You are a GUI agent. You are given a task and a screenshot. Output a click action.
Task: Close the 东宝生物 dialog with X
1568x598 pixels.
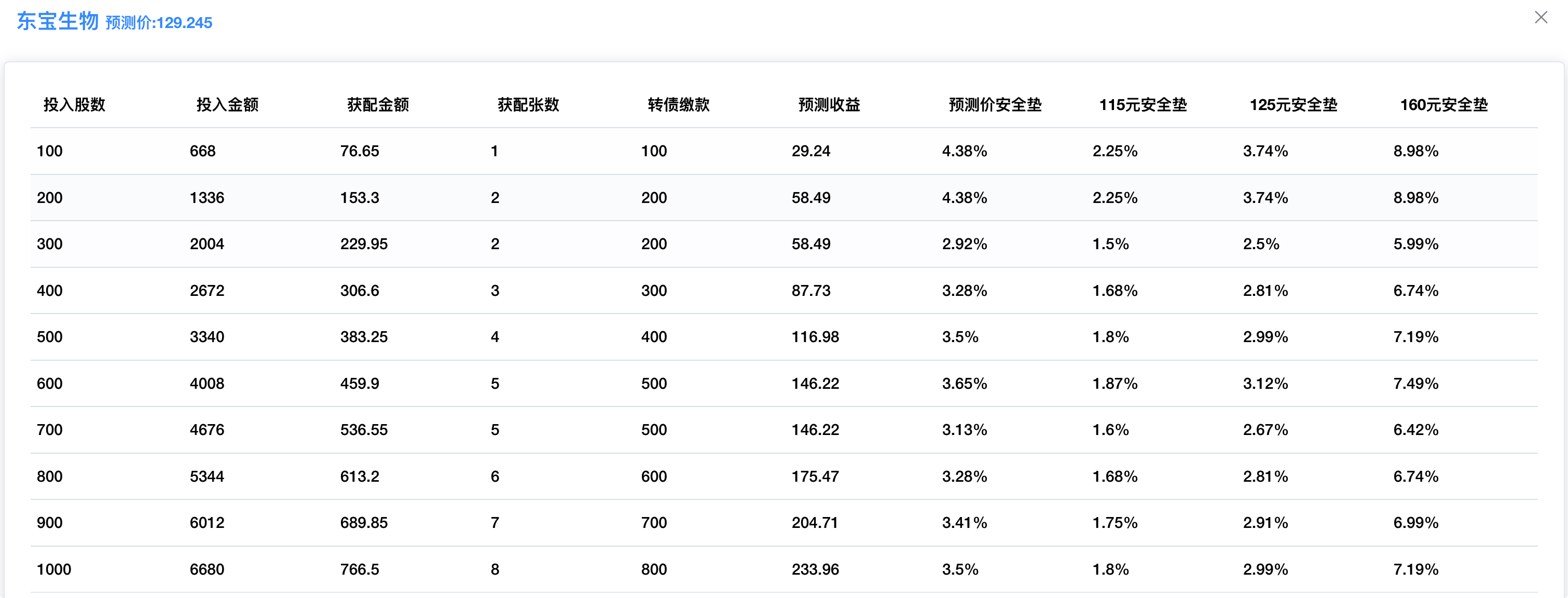pyautogui.click(x=1541, y=18)
